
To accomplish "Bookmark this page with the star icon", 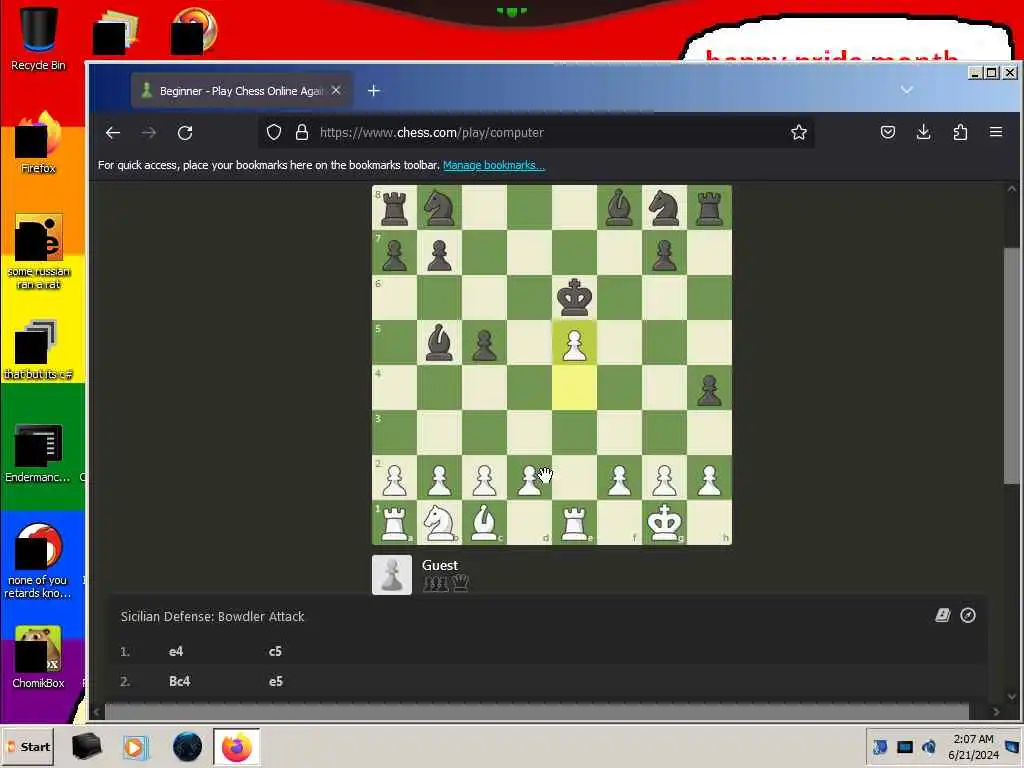I will [799, 133].
